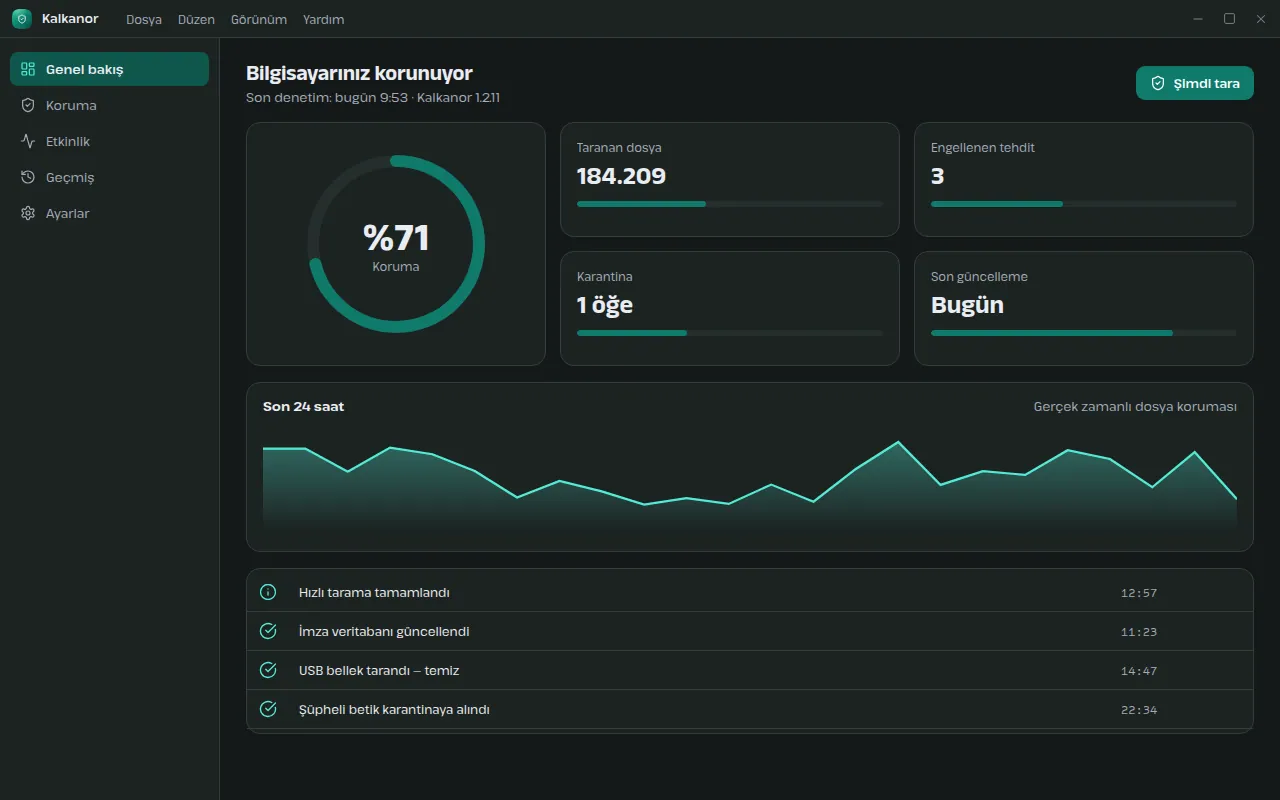Open the Dosya menu
This screenshot has width=1280, height=800.
(144, 19)
